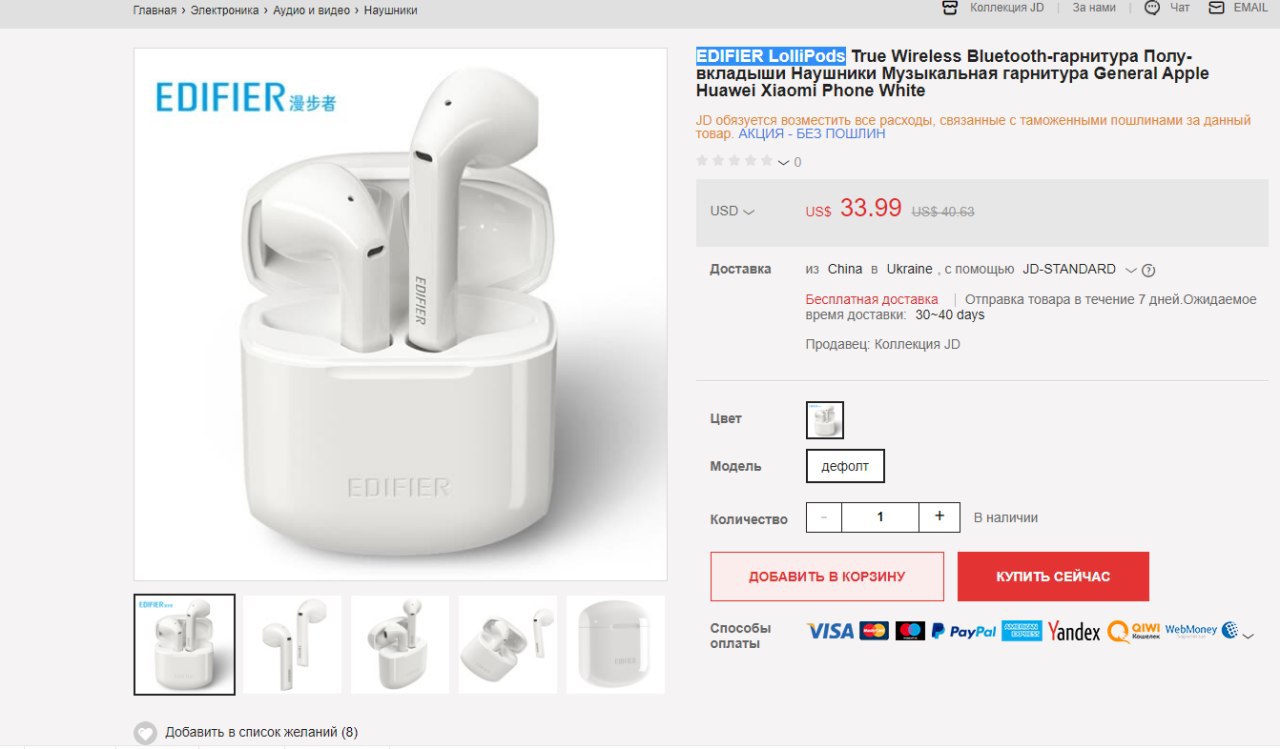
Task: Select the Visa payment logo
Action: (x=830, y=631)
